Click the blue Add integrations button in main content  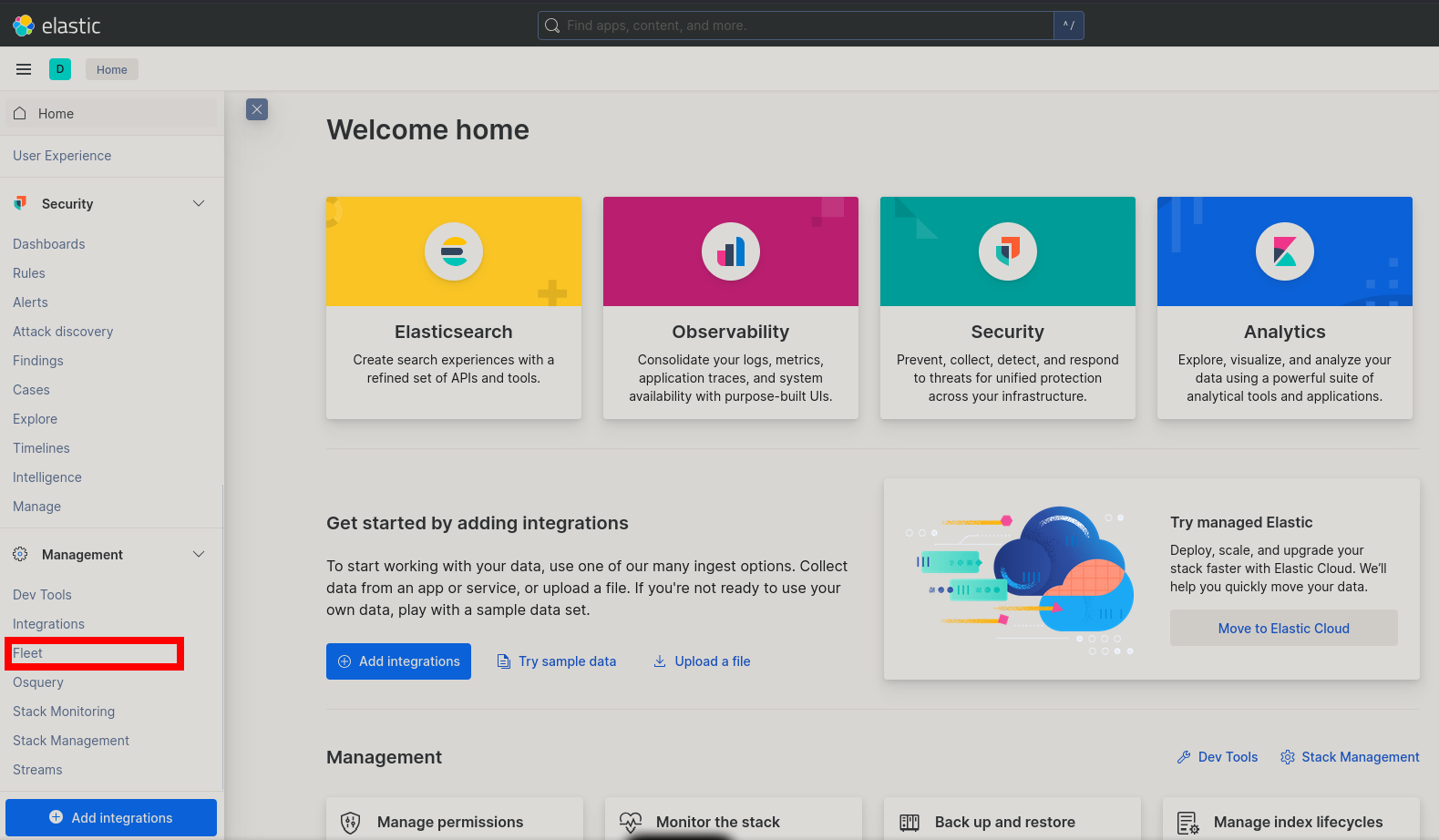coord(398,661)
